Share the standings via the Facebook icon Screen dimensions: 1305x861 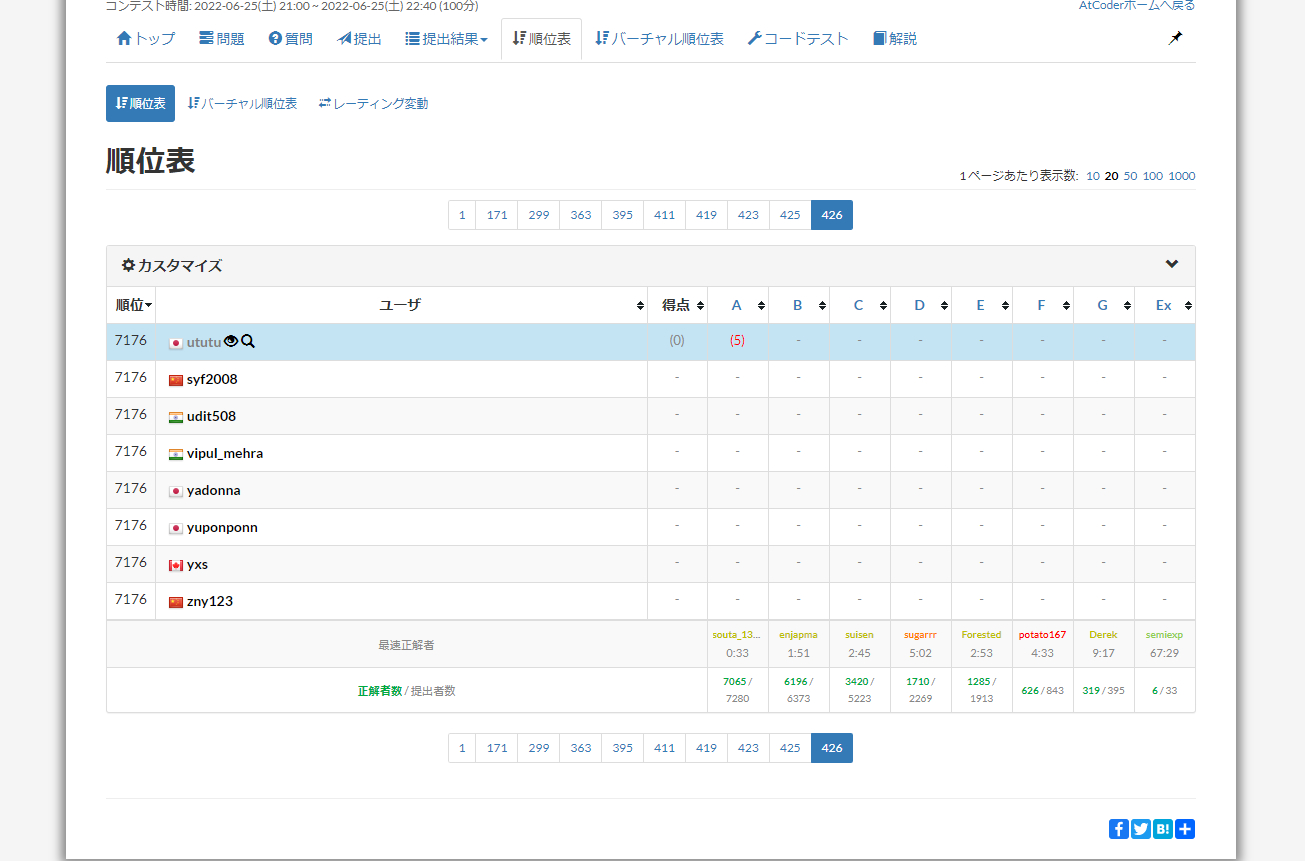pos(1118,828)
